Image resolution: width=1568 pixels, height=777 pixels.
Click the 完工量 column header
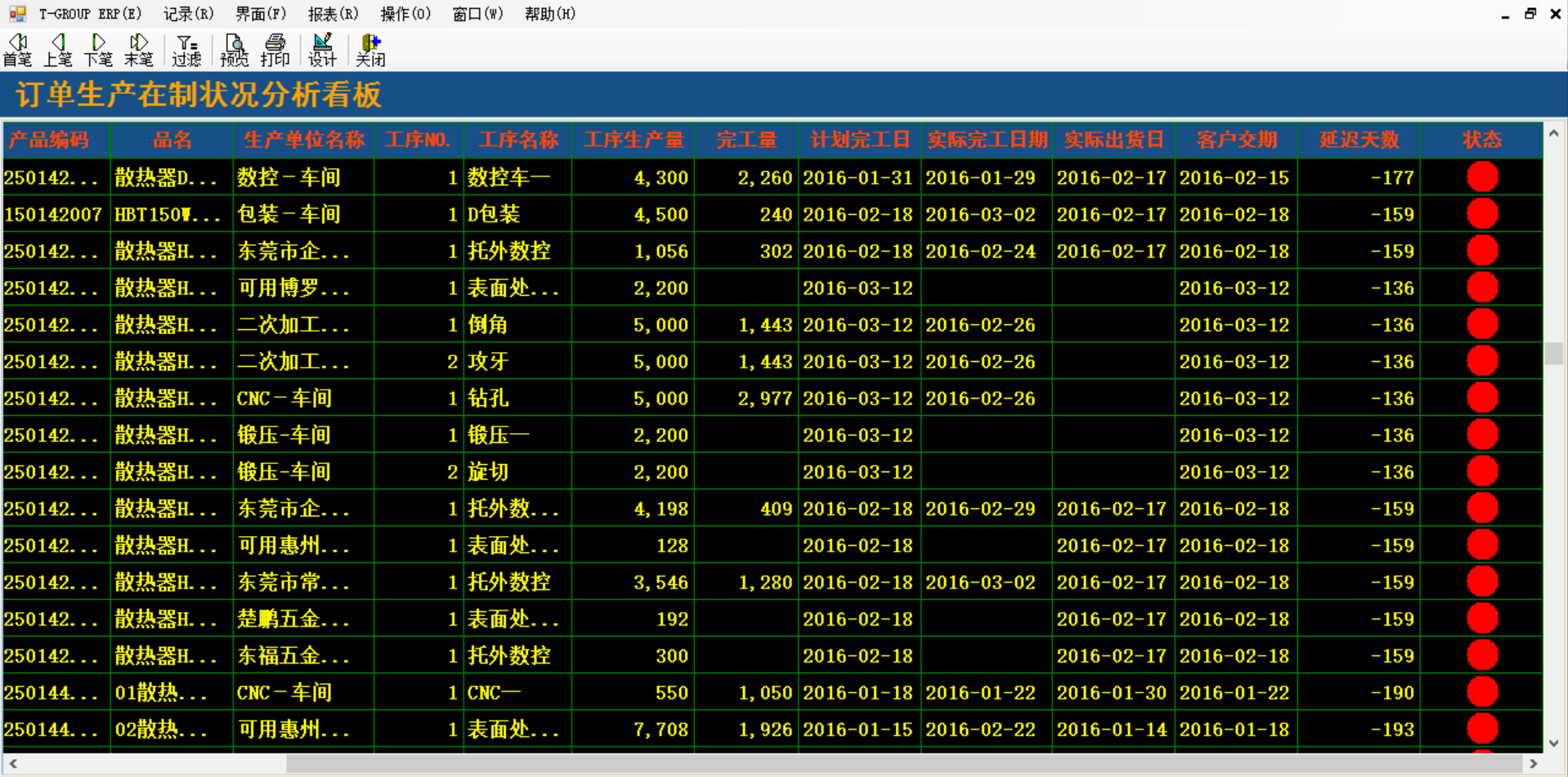[x=746, y=140]
